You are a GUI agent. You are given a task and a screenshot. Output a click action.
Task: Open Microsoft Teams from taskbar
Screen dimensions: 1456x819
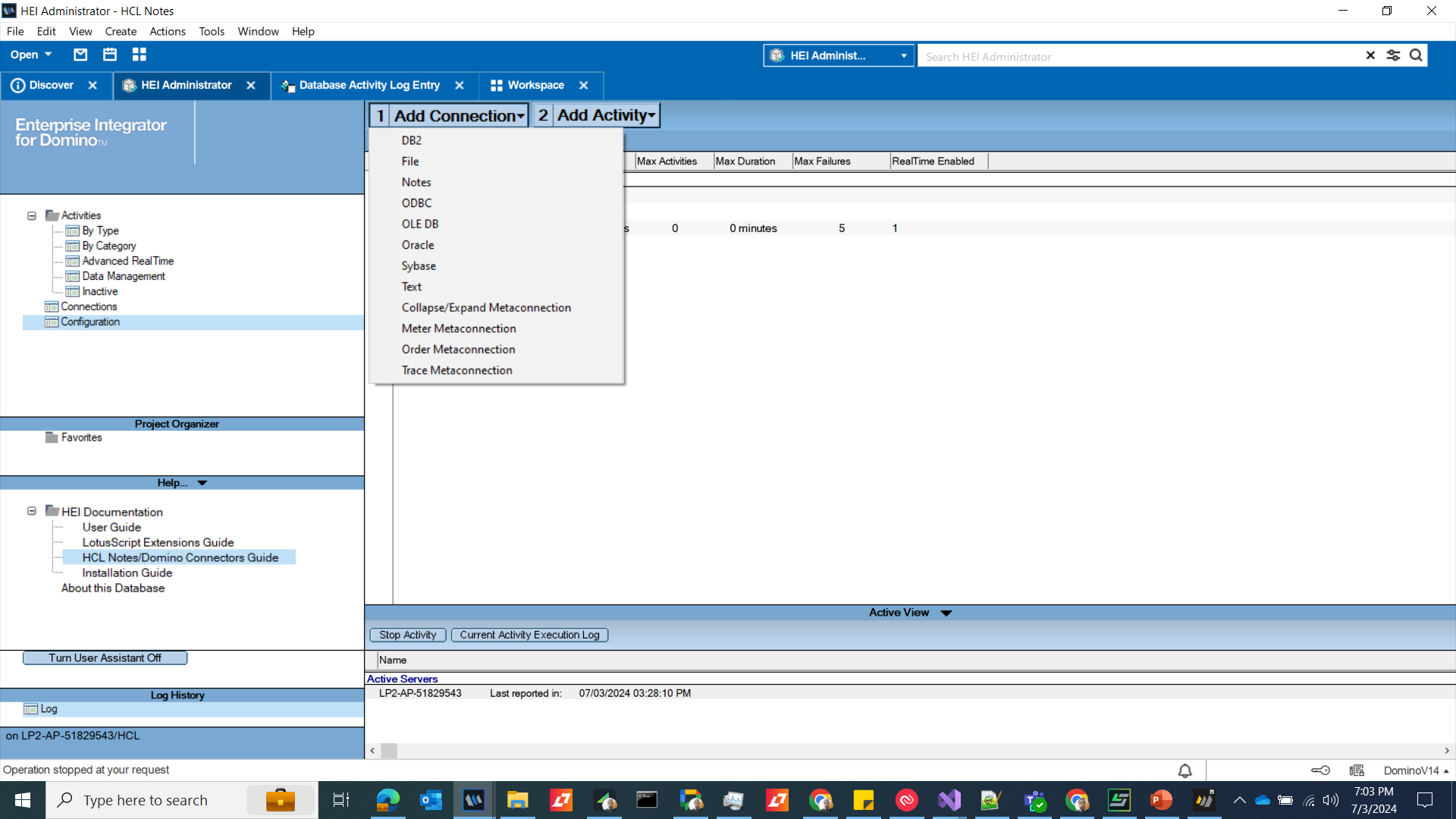coord(1034,800)
